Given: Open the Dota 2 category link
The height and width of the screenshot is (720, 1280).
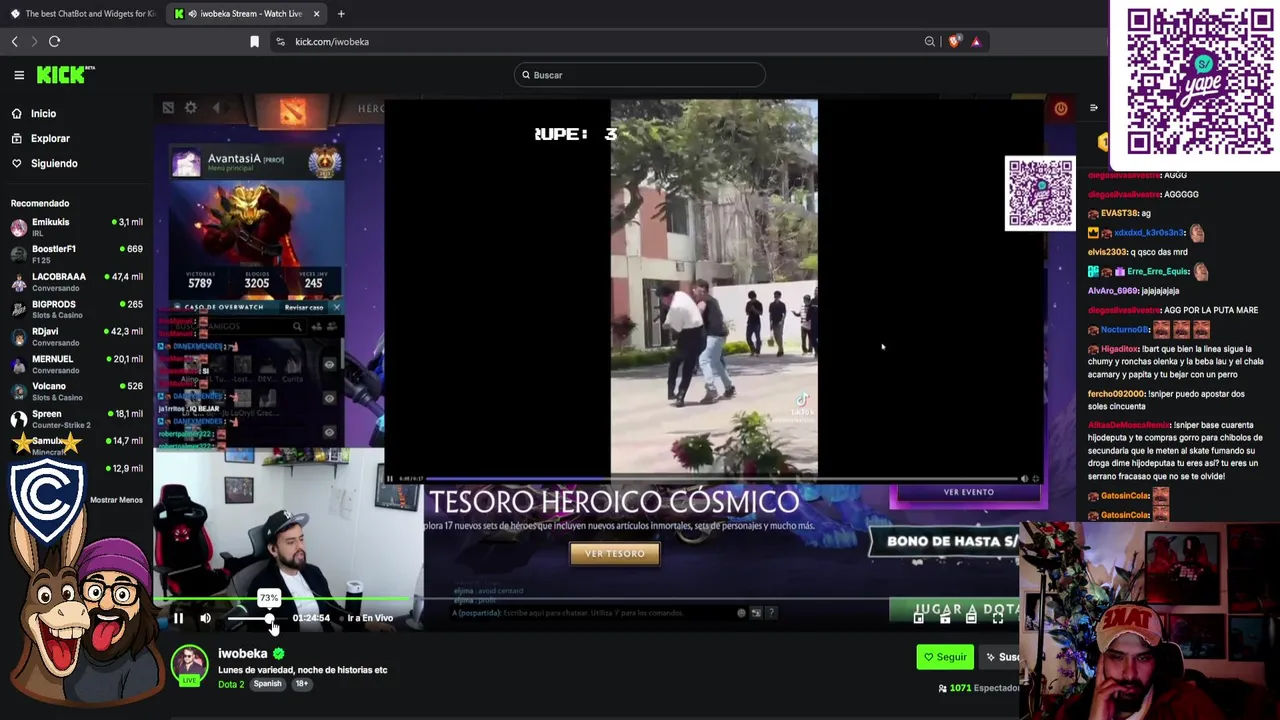Looking at the screenshot, I should 231,684.
